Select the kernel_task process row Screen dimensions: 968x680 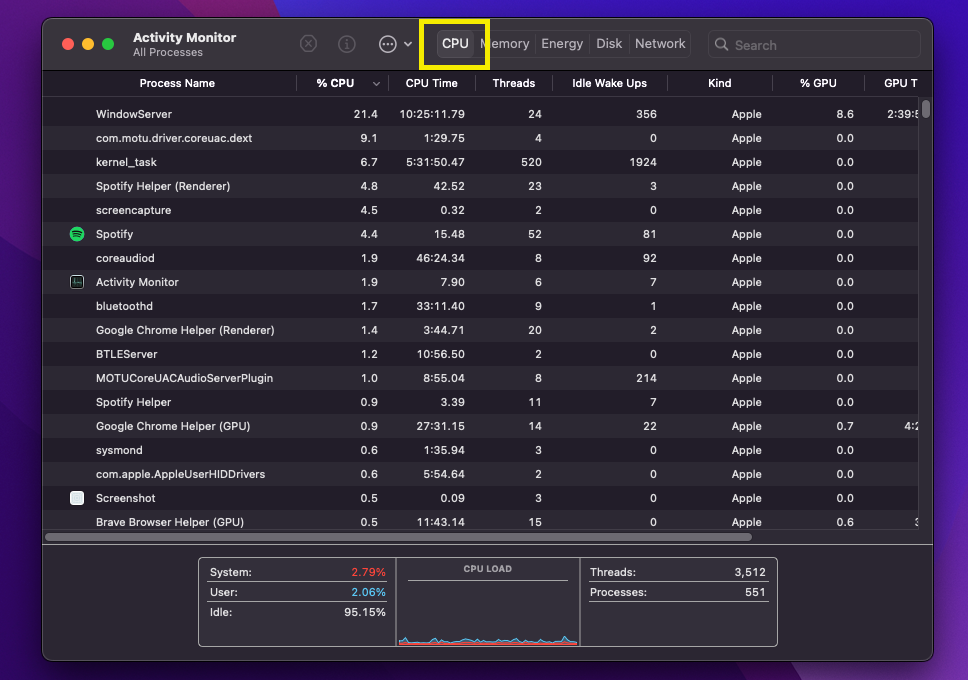[x=480, y=162]
